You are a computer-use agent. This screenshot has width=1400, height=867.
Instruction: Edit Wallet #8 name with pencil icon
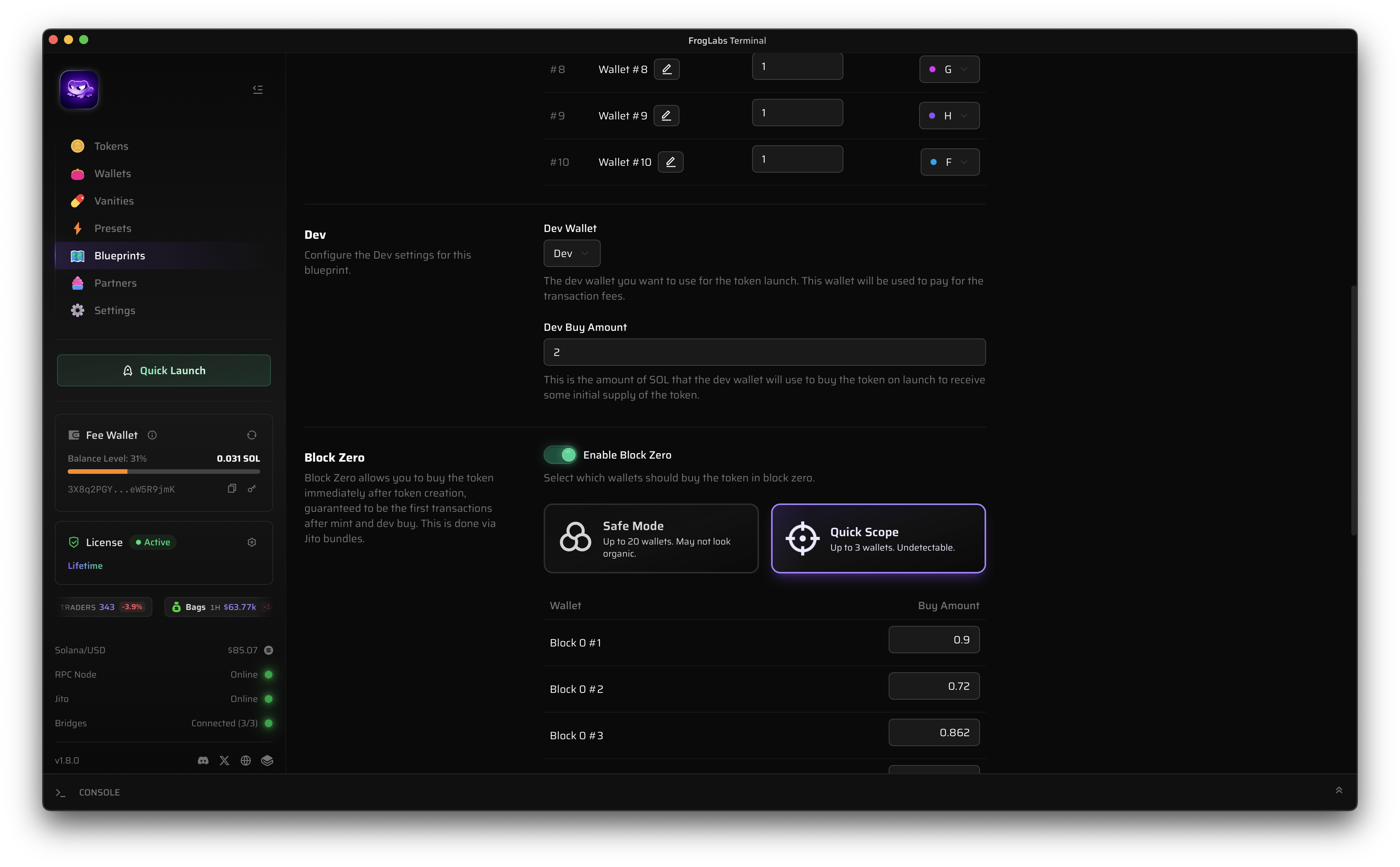click(x=667, y=69)
